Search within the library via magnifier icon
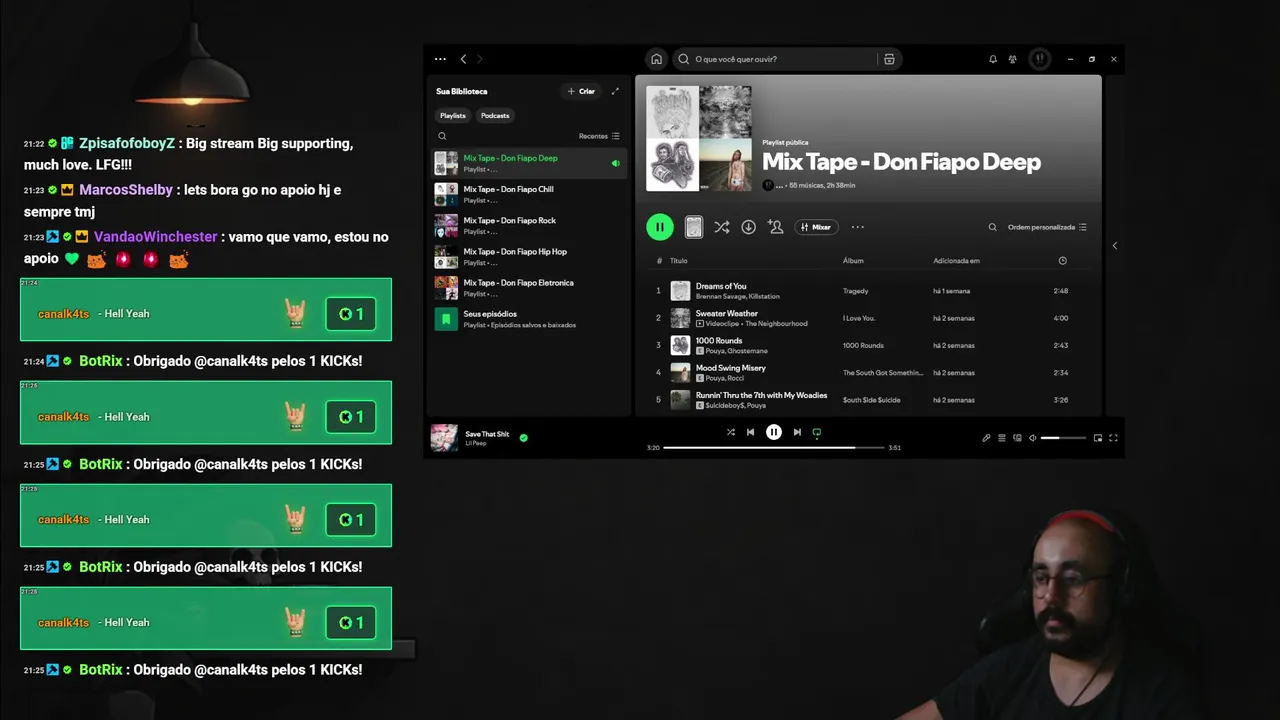 442,136
